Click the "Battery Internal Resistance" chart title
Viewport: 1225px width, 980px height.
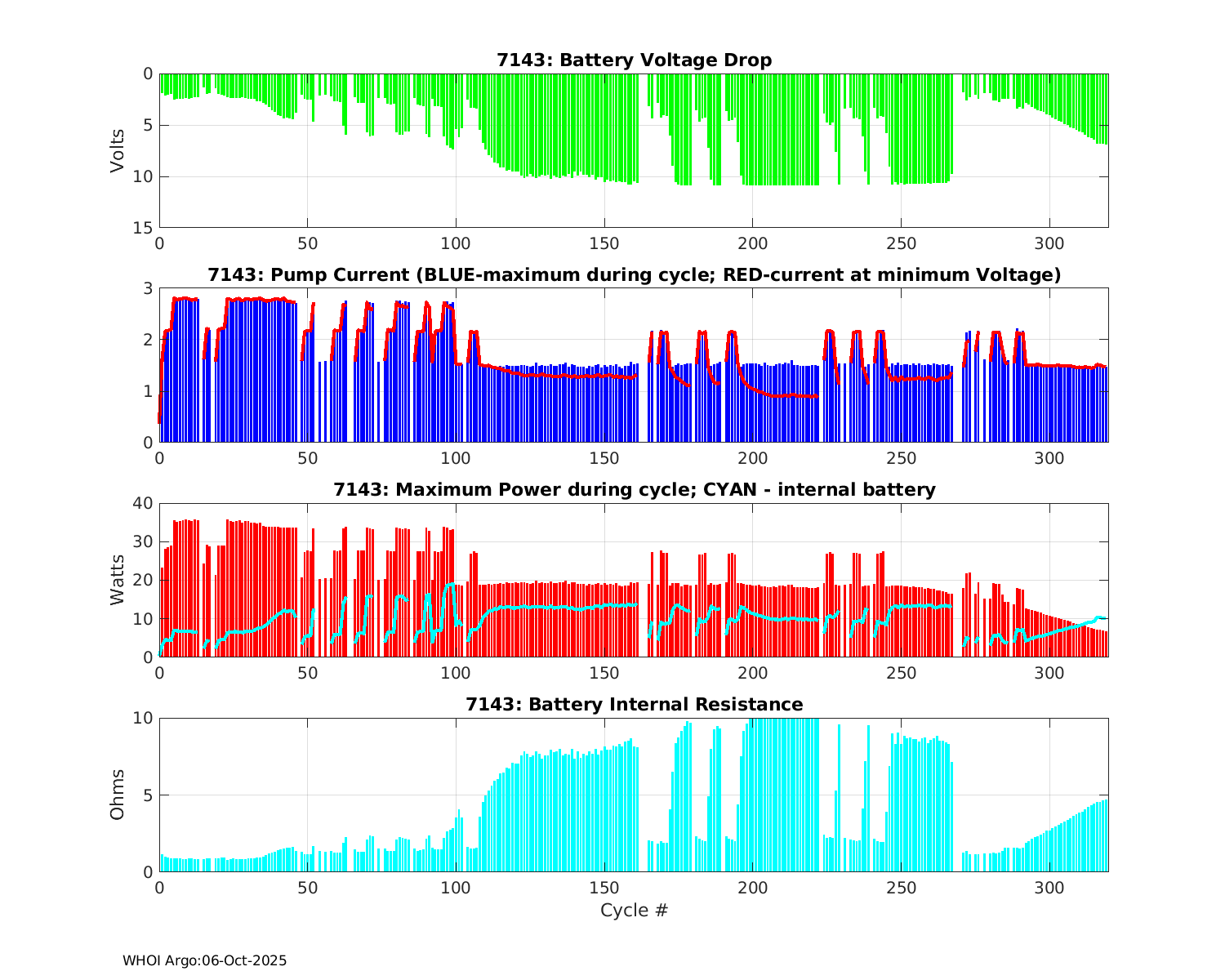tap(634, 705)
